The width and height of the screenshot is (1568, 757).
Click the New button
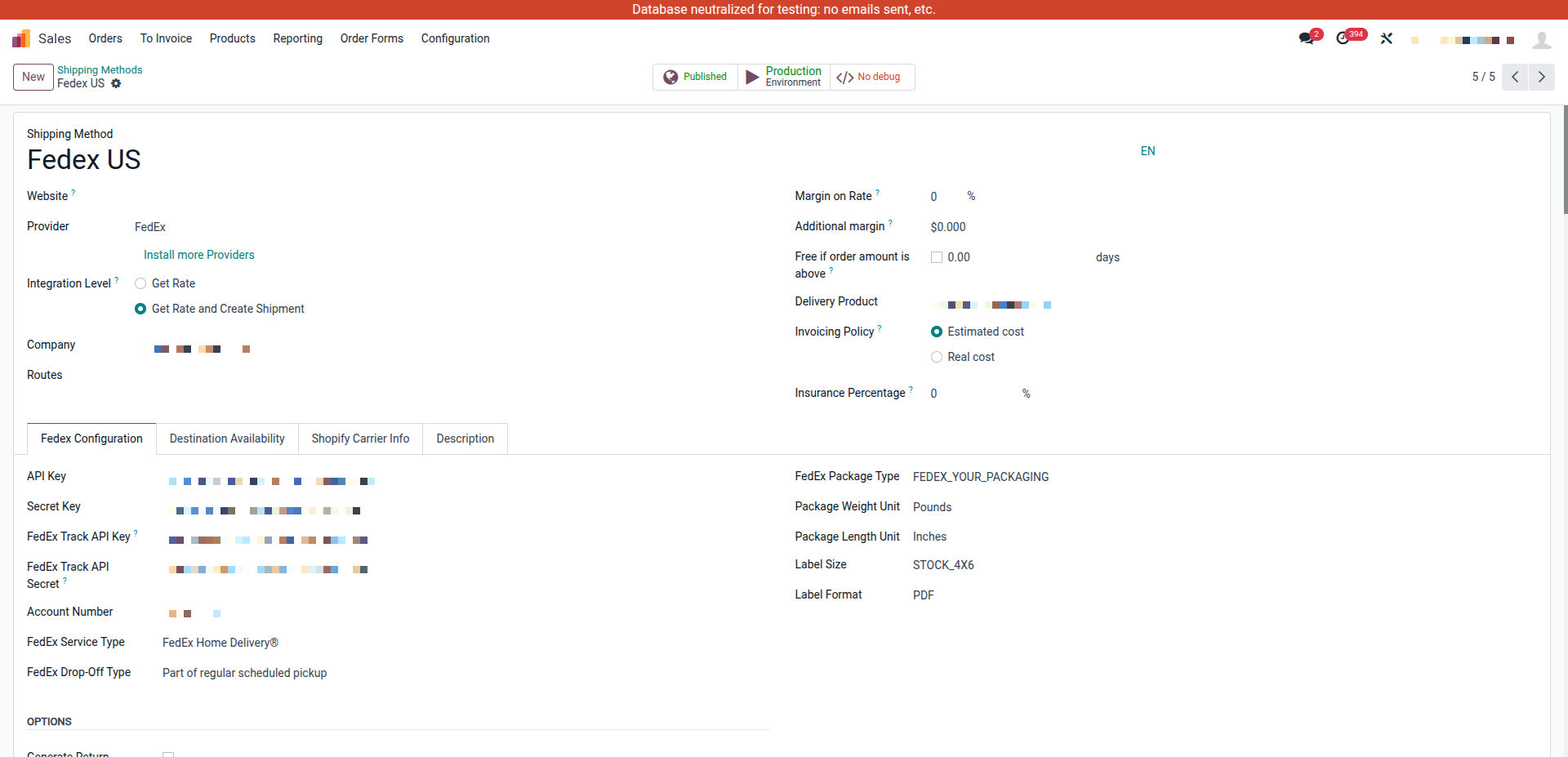tap(33, 77)
